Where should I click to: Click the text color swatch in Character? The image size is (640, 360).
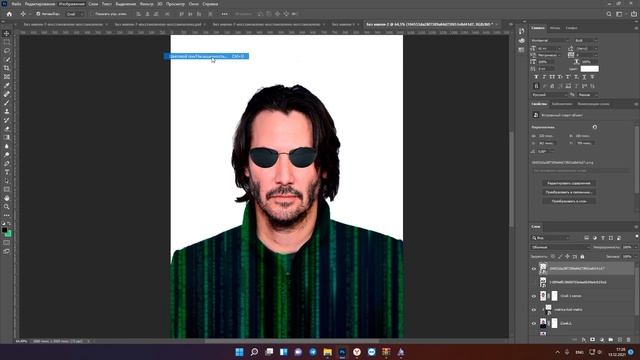pos(589,69)
